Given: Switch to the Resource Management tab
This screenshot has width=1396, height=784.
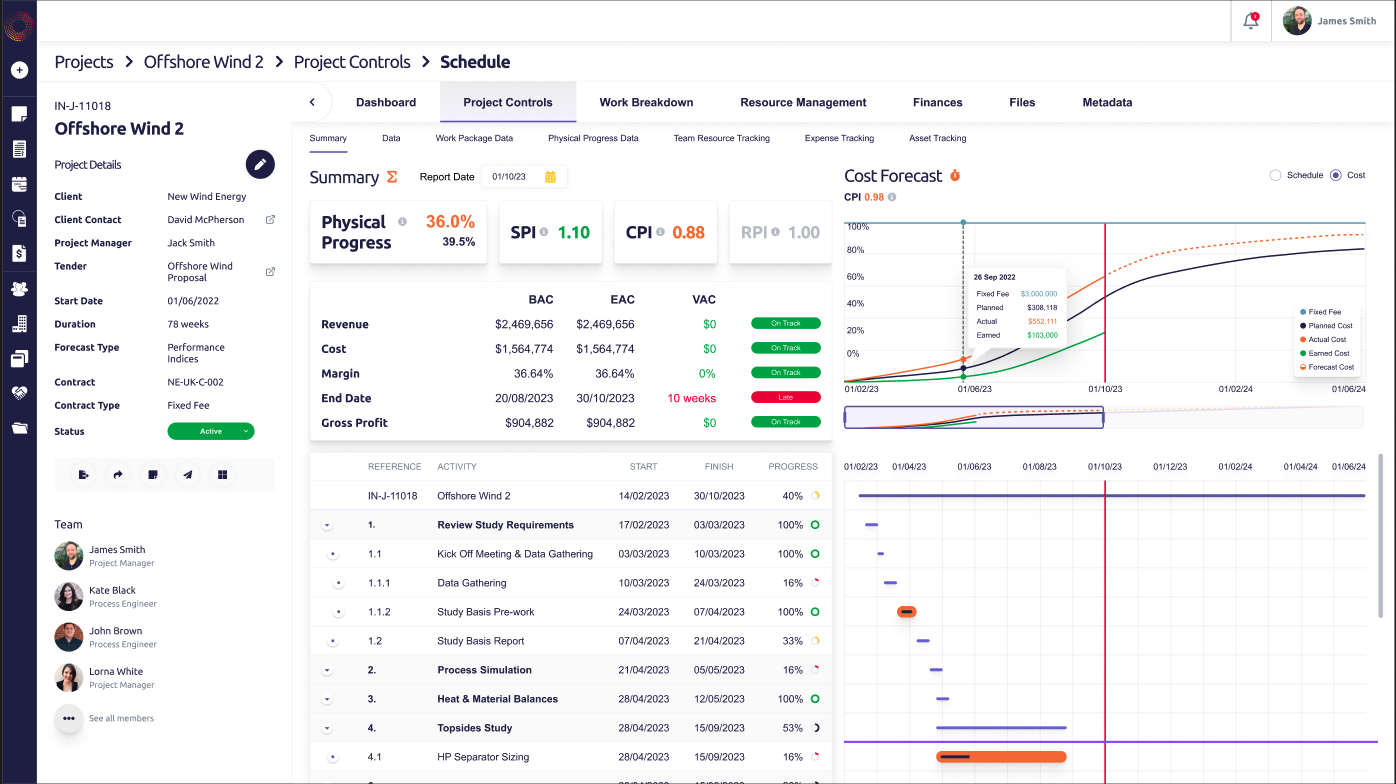Looking at the screenshot, I should pos(803,102).
